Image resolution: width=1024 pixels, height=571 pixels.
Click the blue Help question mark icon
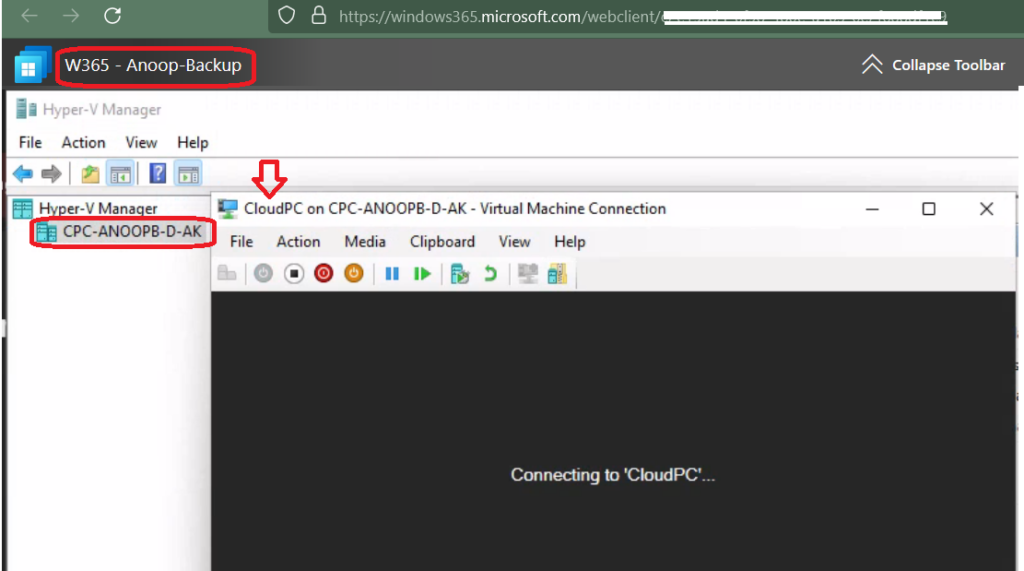point(157,173)
